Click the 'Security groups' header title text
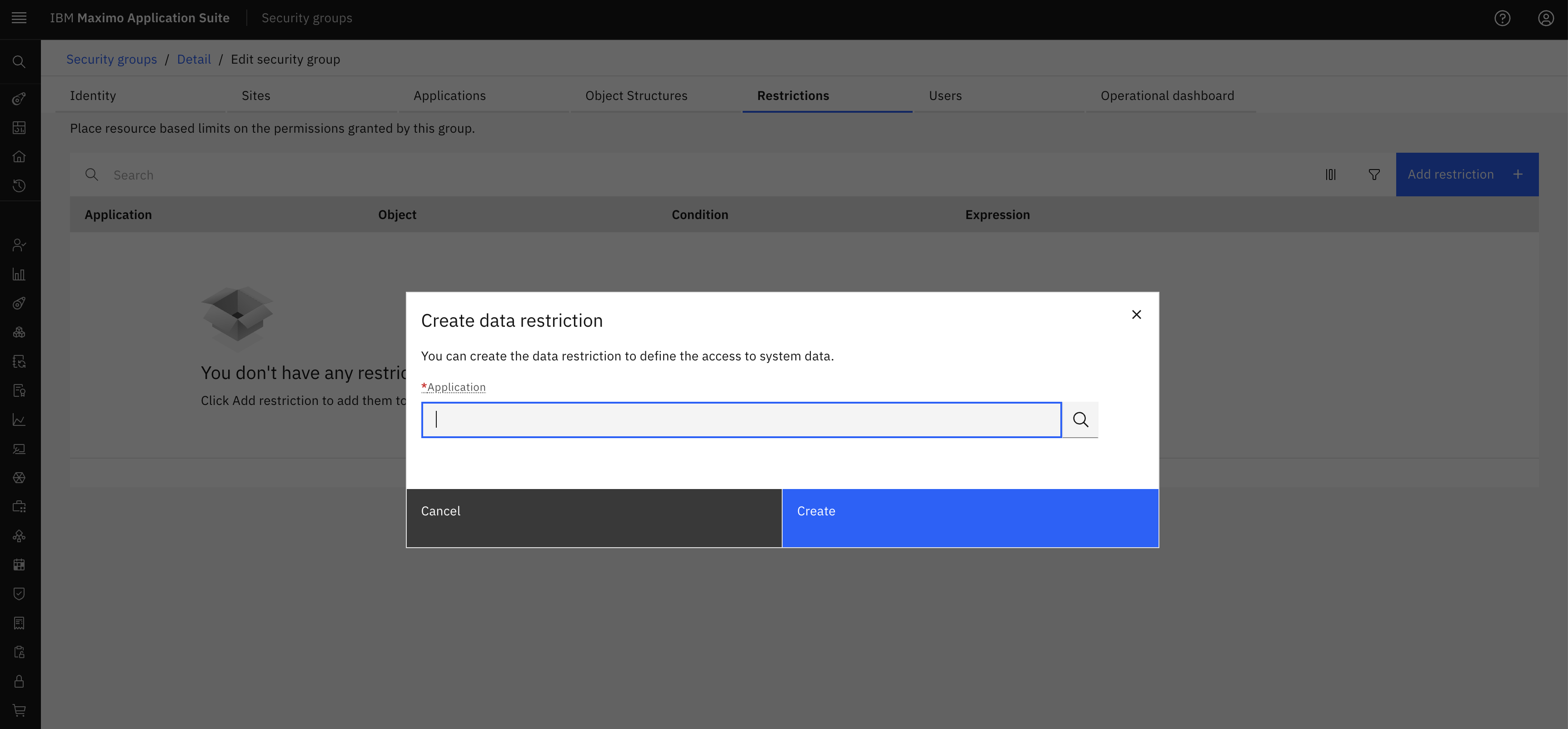The image size is (1568, 729). [307, 18]
